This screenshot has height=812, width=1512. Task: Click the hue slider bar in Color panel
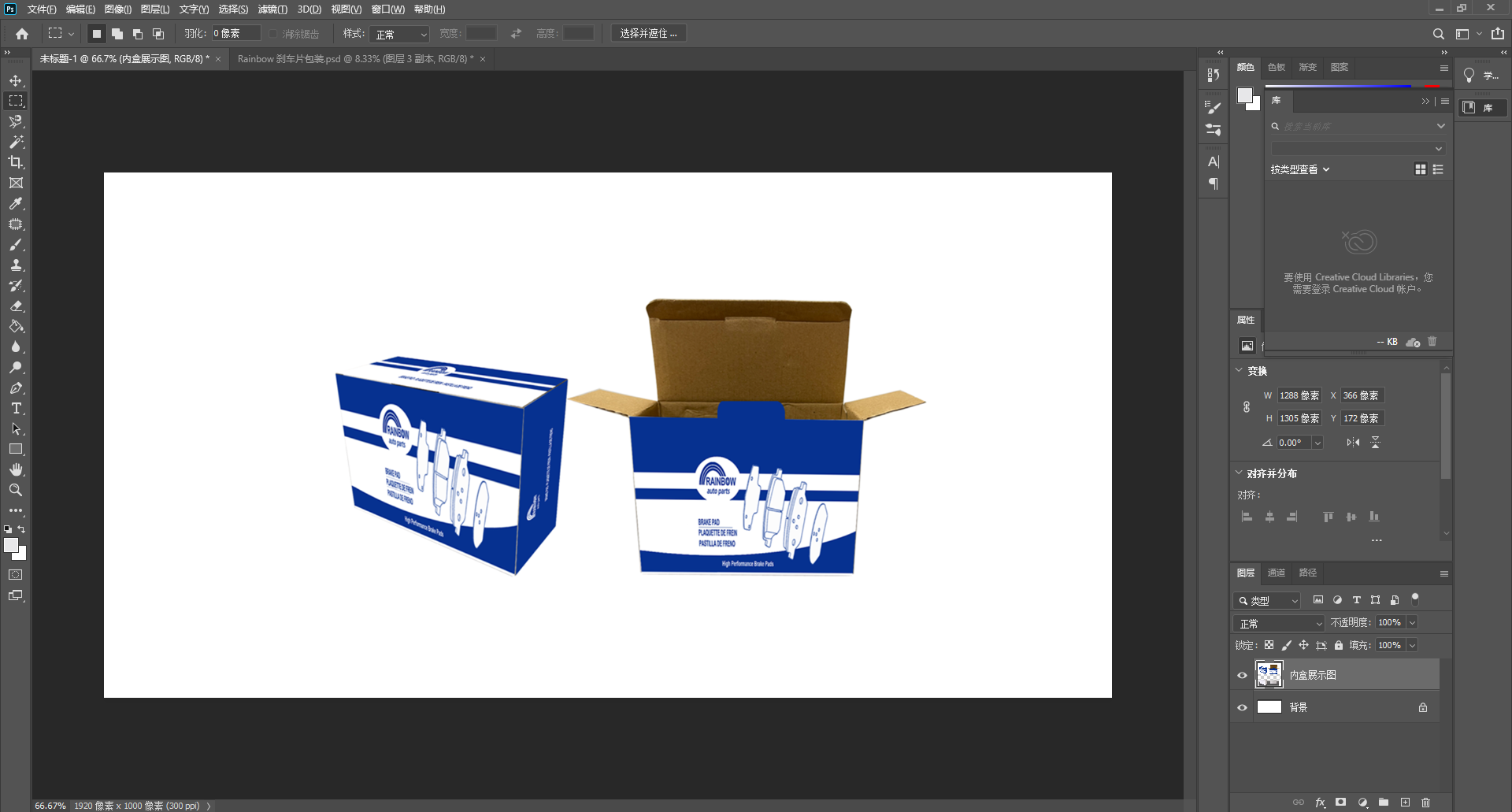click(x=1353, y=85)
